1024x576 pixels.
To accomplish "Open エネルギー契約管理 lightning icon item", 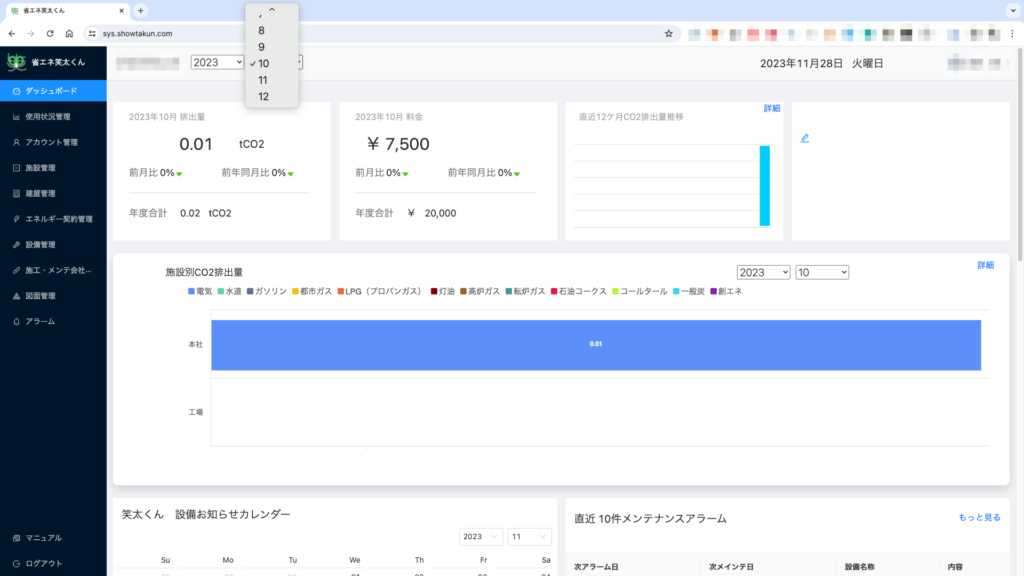I will pos(16,219).
